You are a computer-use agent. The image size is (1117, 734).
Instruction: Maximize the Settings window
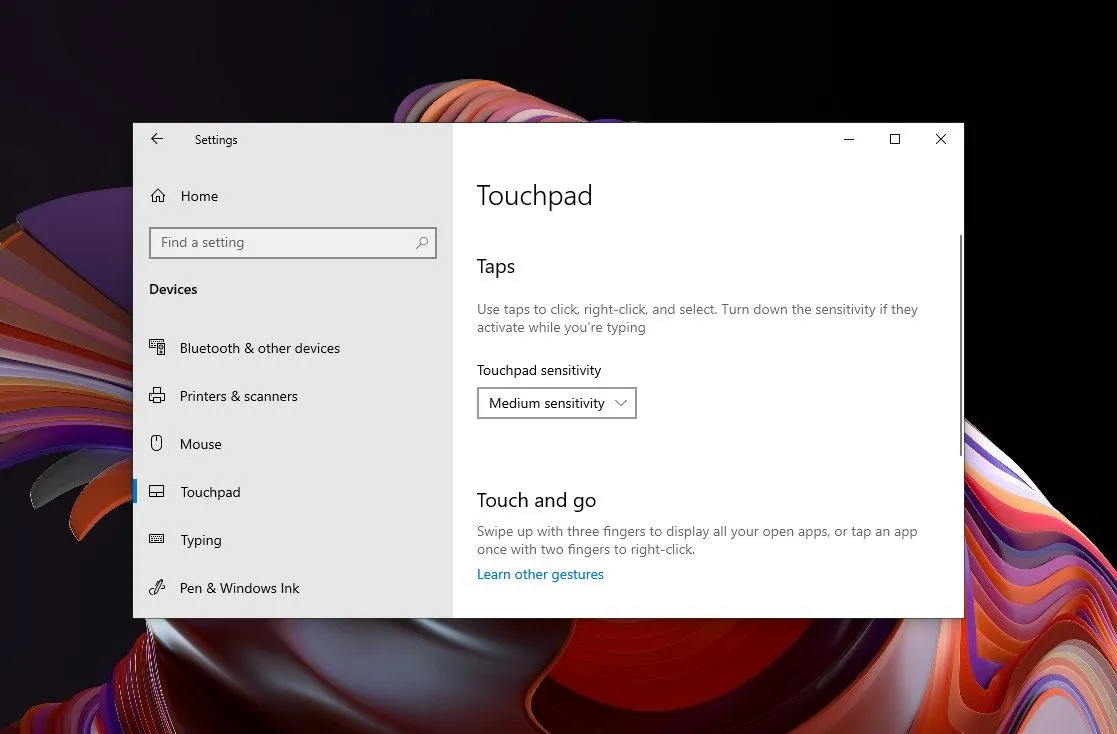(895, 140)
